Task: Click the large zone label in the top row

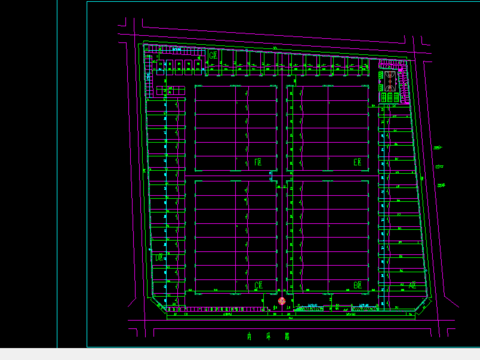Action: 213,55
